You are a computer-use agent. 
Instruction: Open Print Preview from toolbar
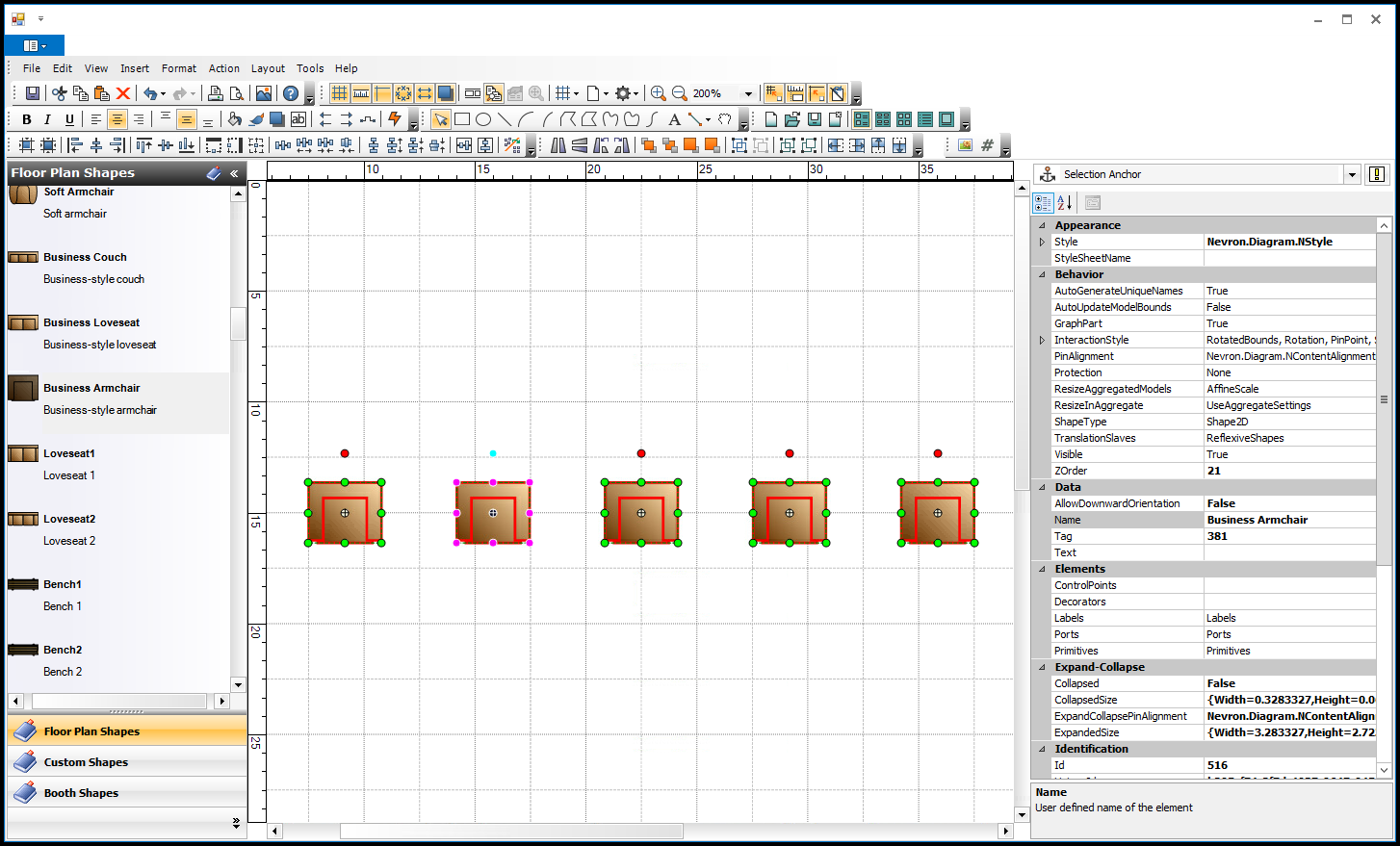[x=237, y=93]
